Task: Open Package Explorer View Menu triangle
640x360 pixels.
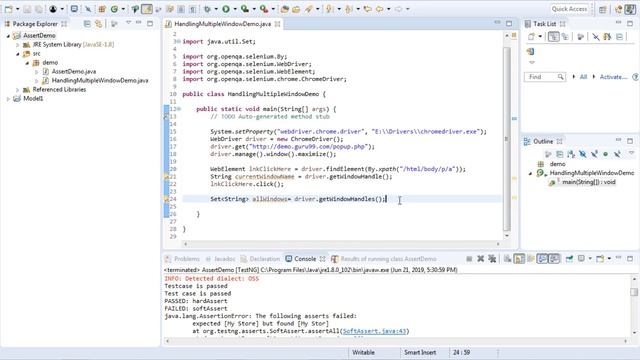Action: click(x=129, y=23)
